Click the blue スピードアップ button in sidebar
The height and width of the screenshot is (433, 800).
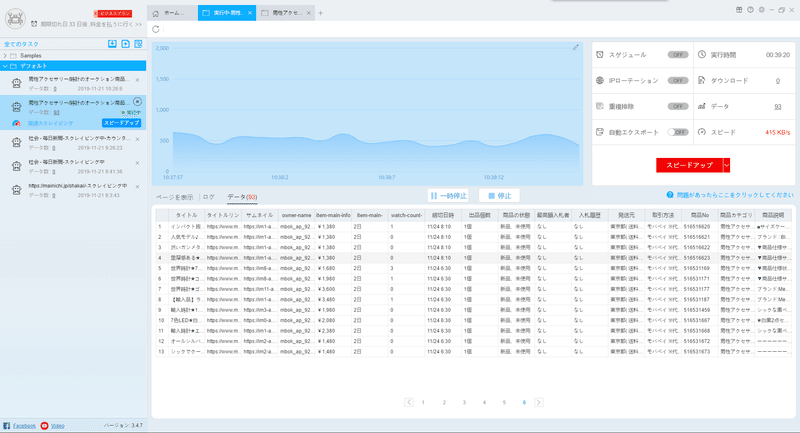pos(121,123)
